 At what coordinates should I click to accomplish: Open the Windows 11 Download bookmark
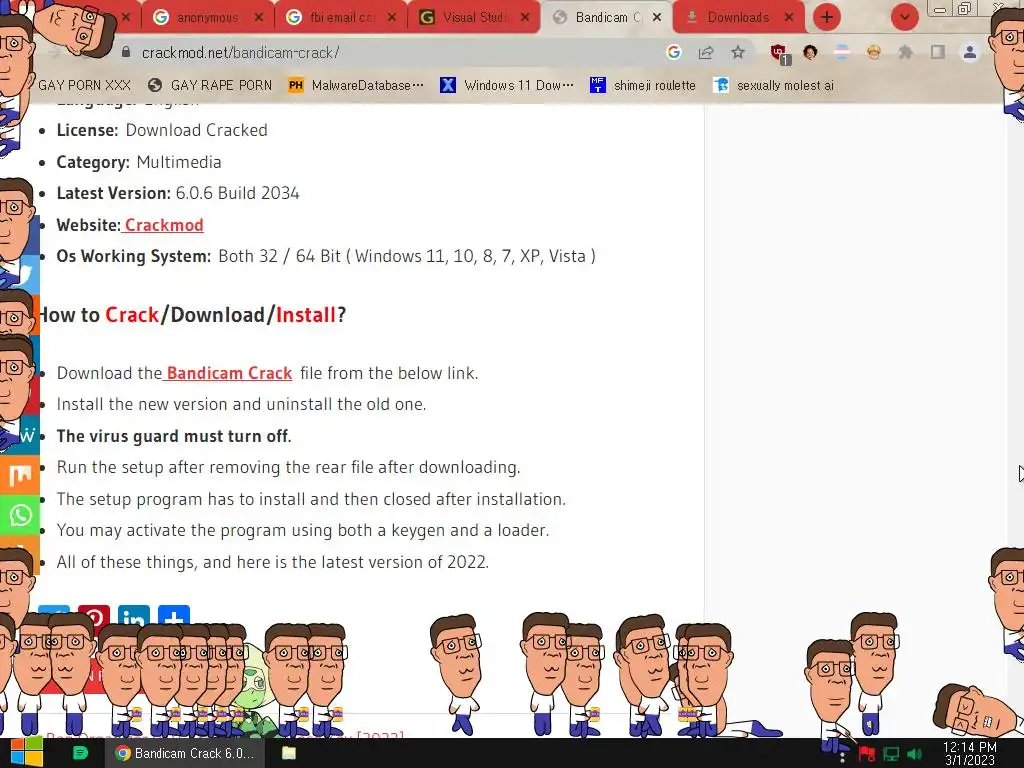(507, 86)
